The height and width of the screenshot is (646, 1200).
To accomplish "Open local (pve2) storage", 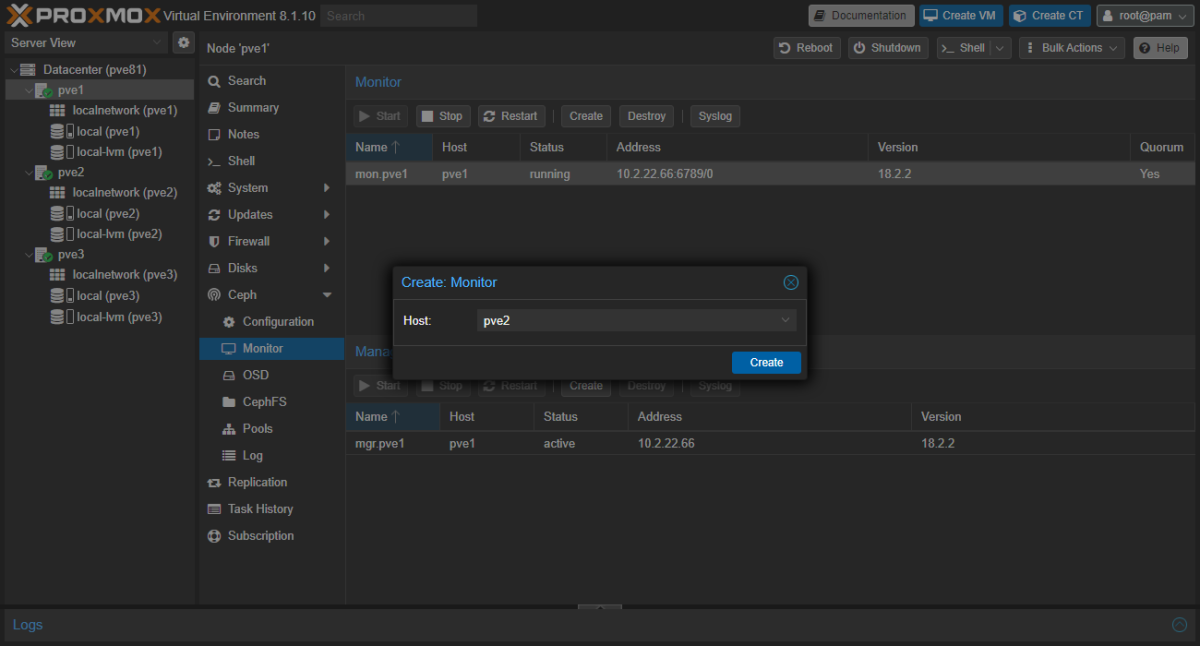I will 95,213.
